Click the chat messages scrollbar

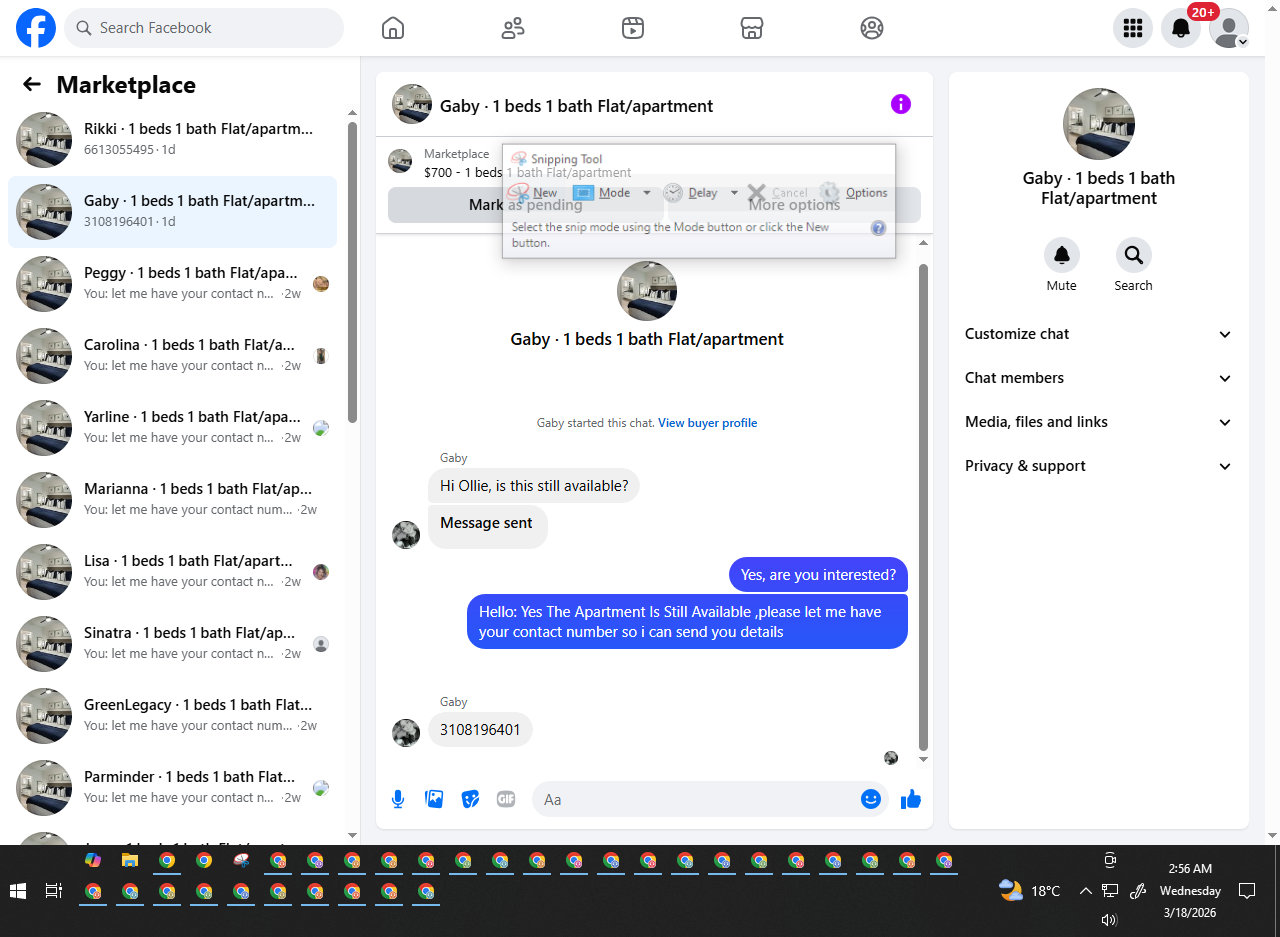pyautogui.click(x=923, y=507)
